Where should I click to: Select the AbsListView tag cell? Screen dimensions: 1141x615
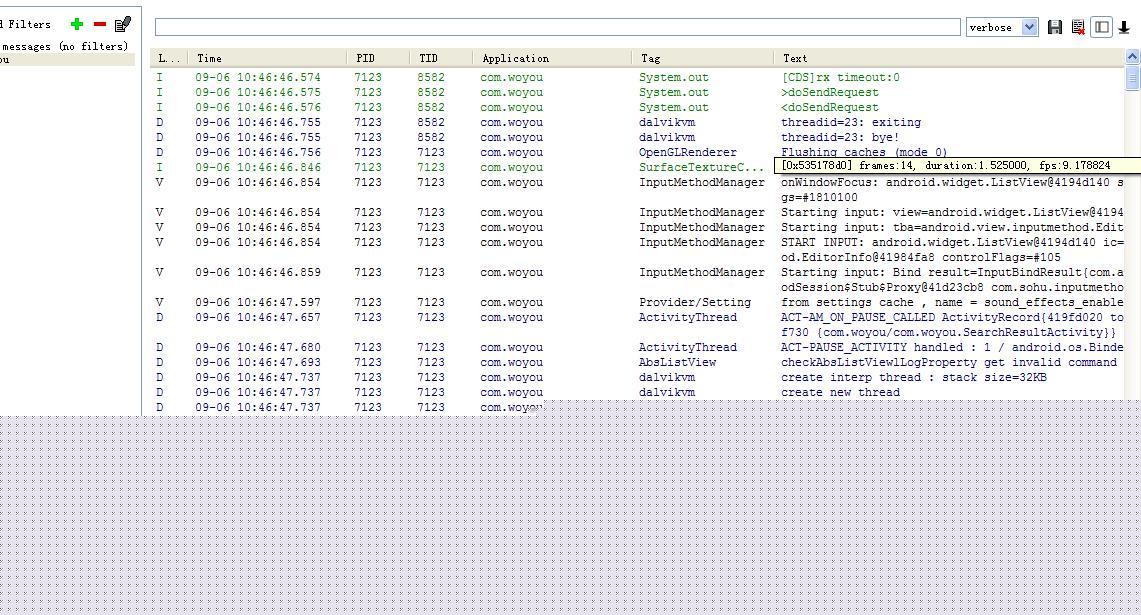677,362
